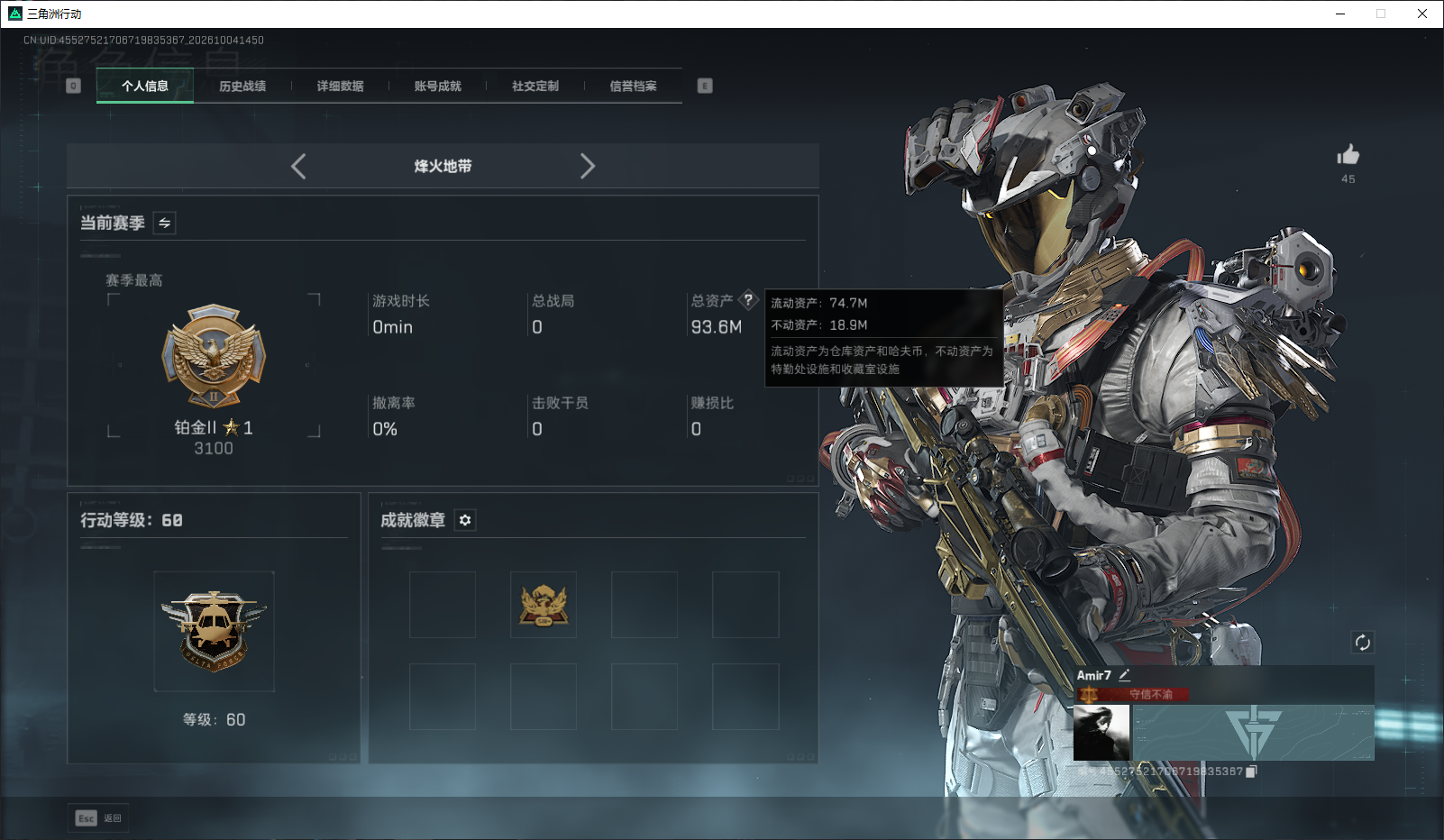The width and height of the screenshot is (1444, 840).
Task: Open the 详细数据 tab
Action: (x=340, y=86)
